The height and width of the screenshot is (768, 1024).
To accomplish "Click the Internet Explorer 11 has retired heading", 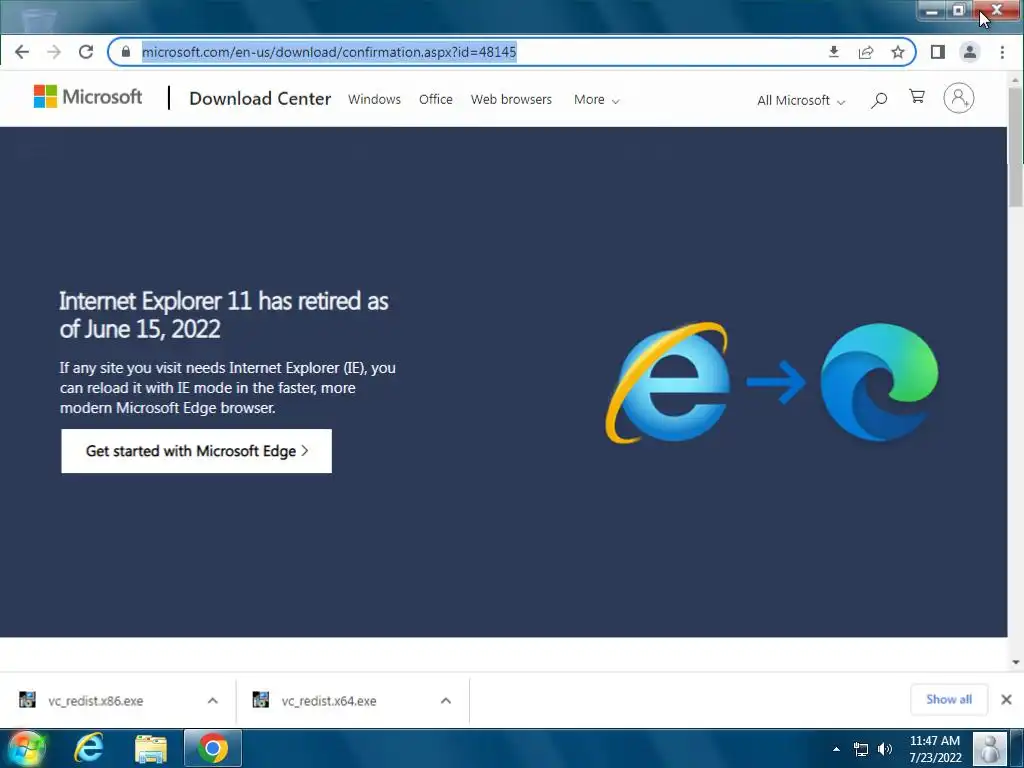I will pos(223,315).
